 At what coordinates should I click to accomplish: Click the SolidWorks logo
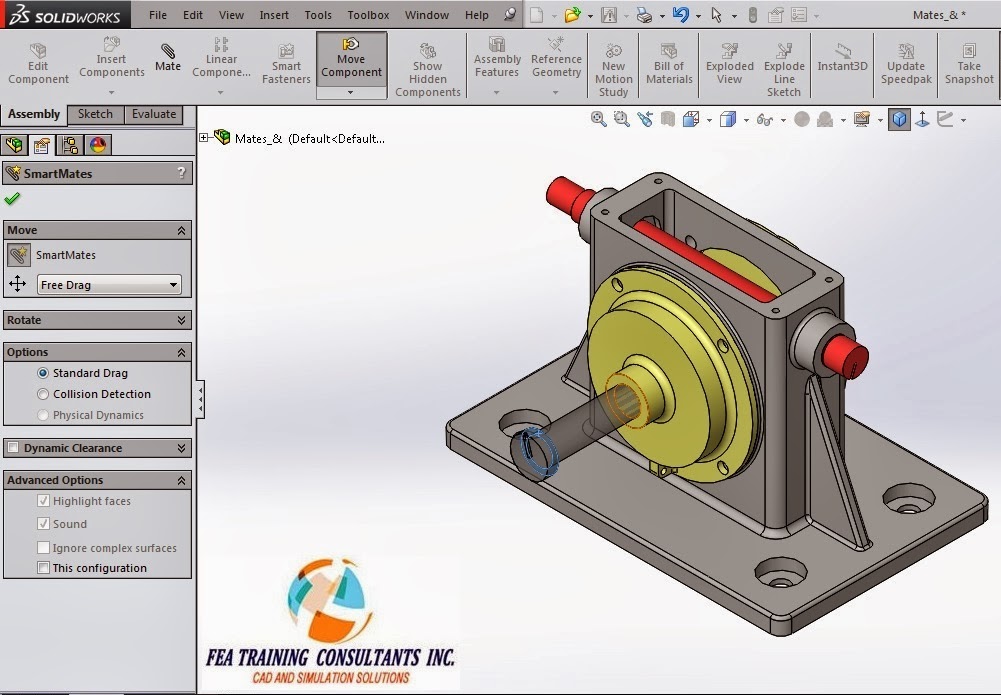tap(65, 14)
